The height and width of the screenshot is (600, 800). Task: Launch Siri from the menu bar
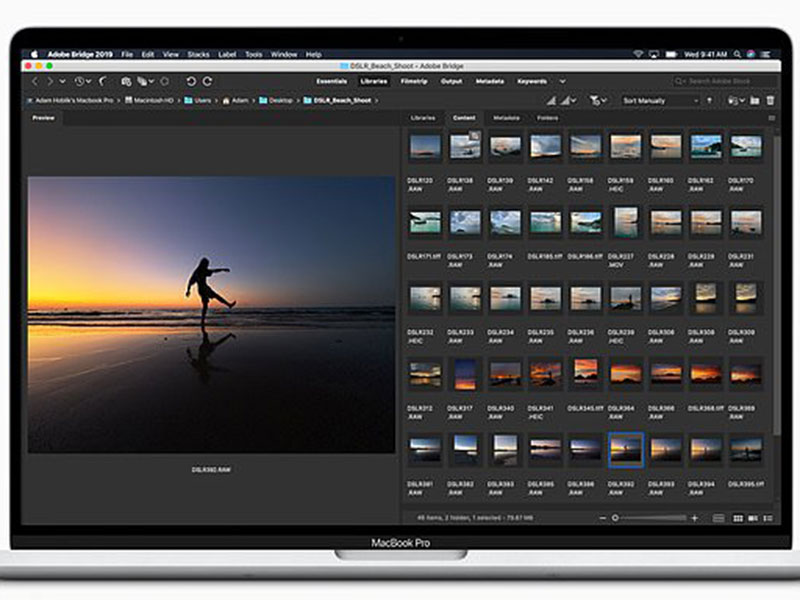pos(751,54)
